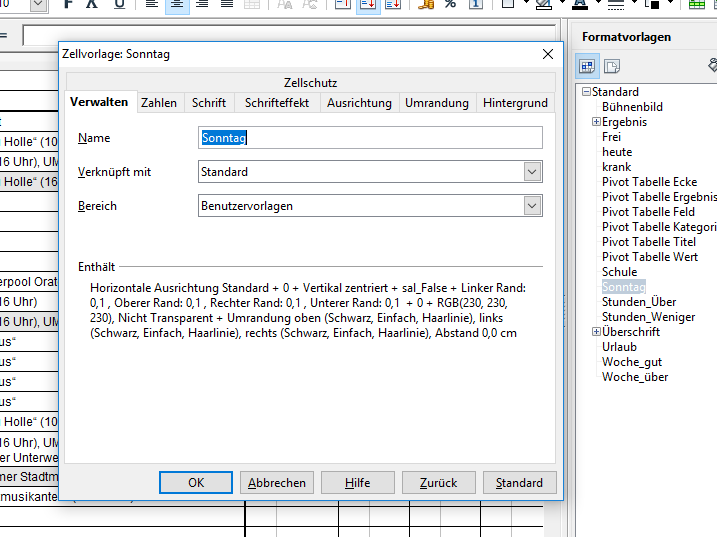
Task: Open the Bereich dropdown list
Action: click(x=532, y=206)
